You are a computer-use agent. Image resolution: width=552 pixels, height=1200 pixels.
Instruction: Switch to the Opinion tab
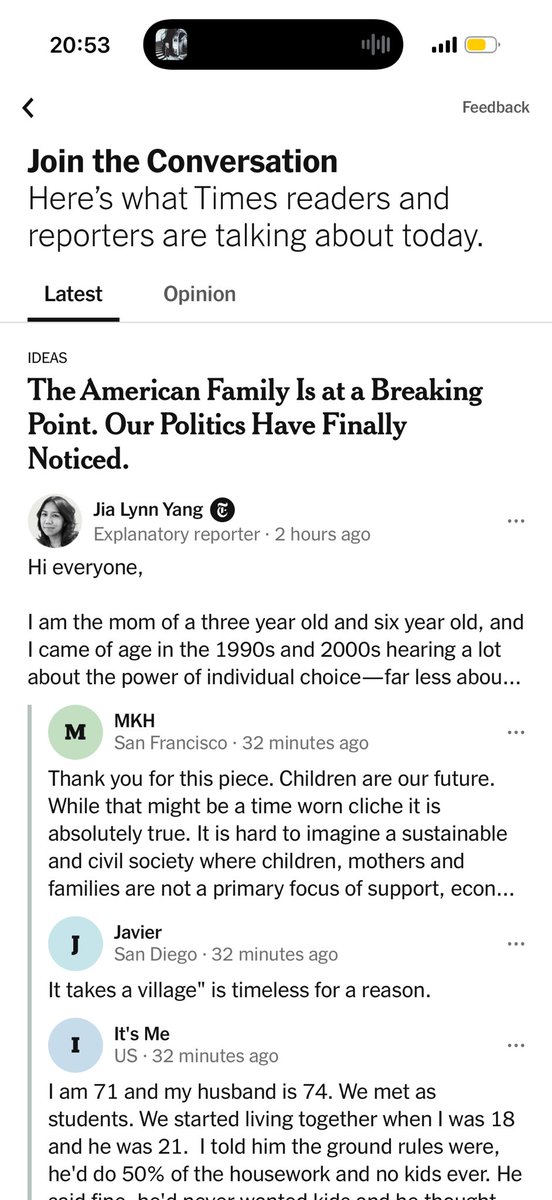(x=199, y=294)
